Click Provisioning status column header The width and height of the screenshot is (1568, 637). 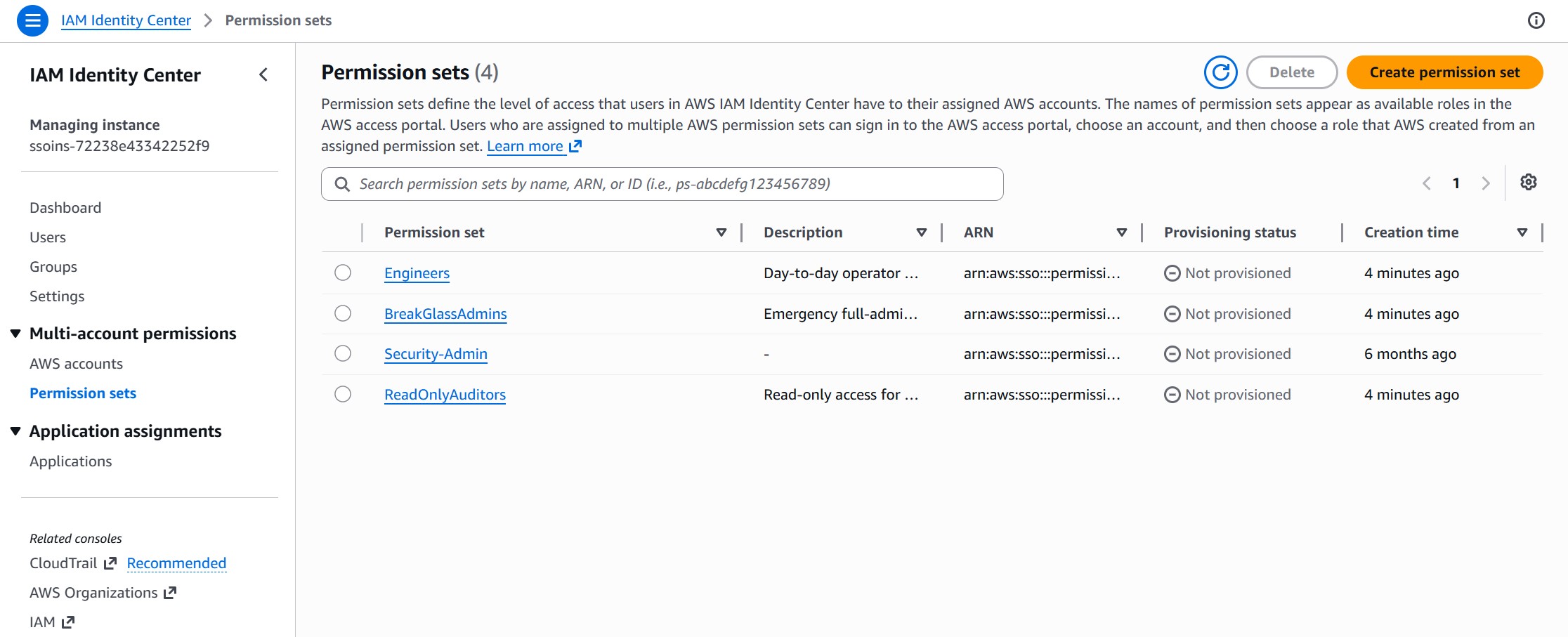tap(1230, 232)
